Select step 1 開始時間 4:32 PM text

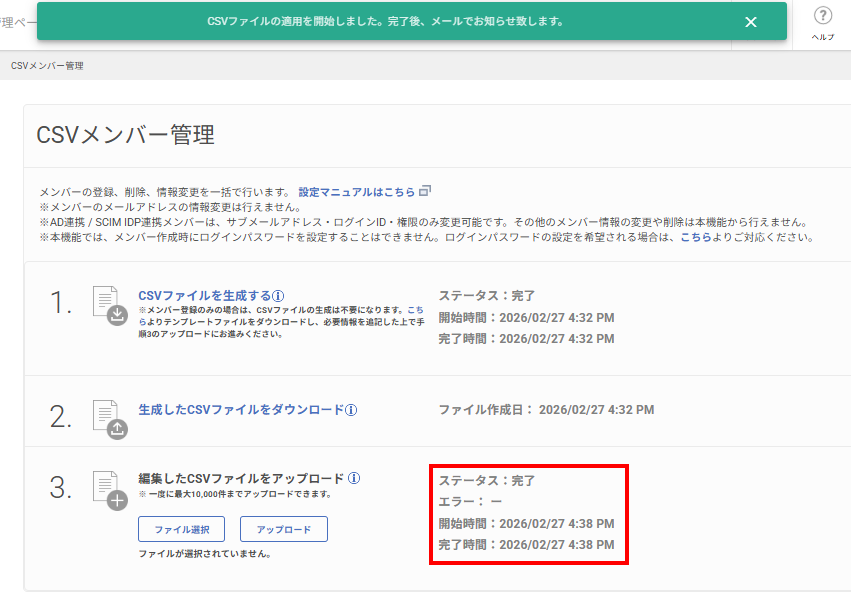(x=527, y=318)
